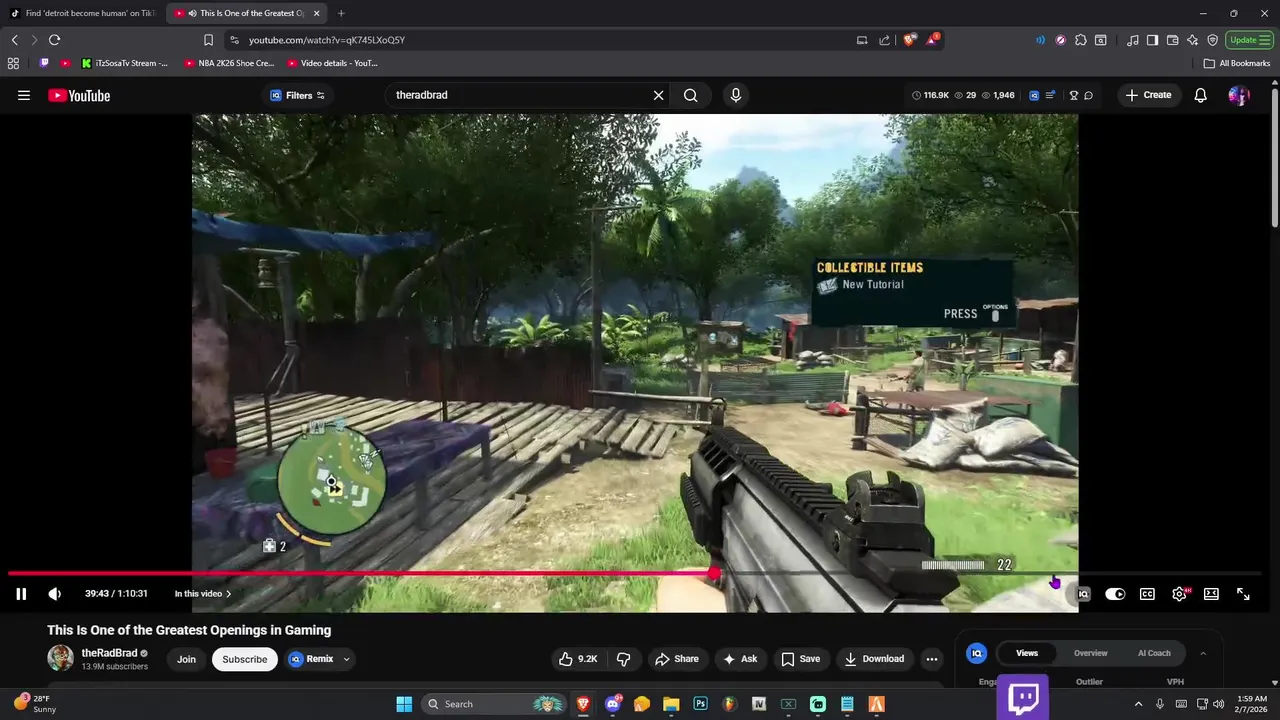Go to the YouTube home logo
Screen dimensions: 1280x720
point(79,95)
